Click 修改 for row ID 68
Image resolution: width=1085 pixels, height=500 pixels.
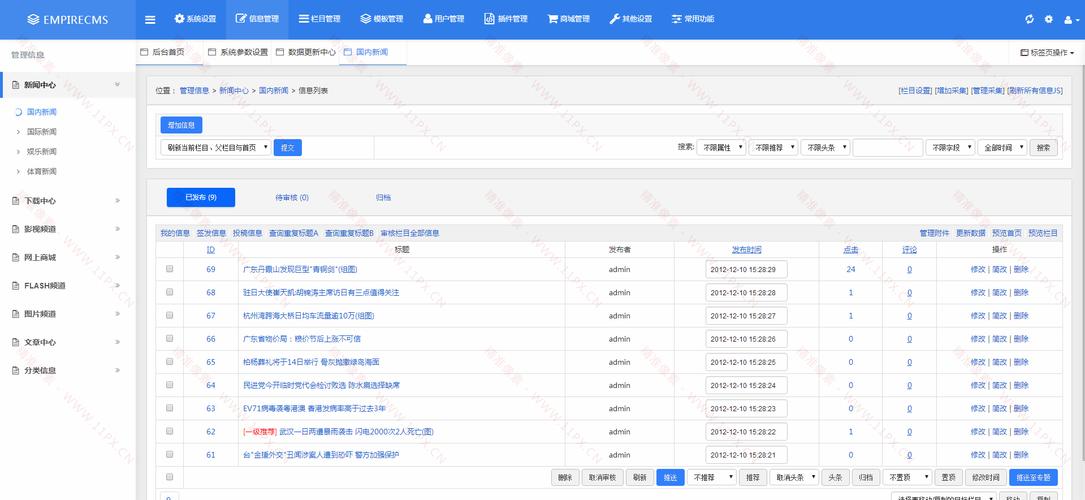coord(978,293)
